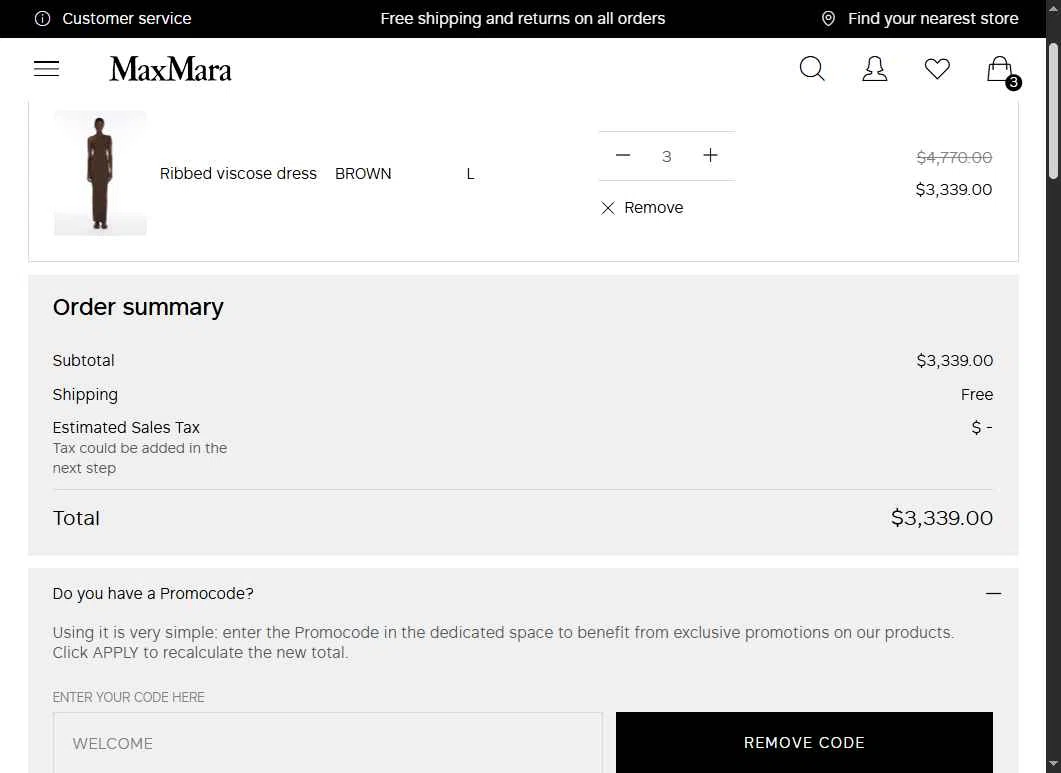Collapse the Promocode section
The image size is (1061, 773).
pyautogui.click(x=993, y=594)
